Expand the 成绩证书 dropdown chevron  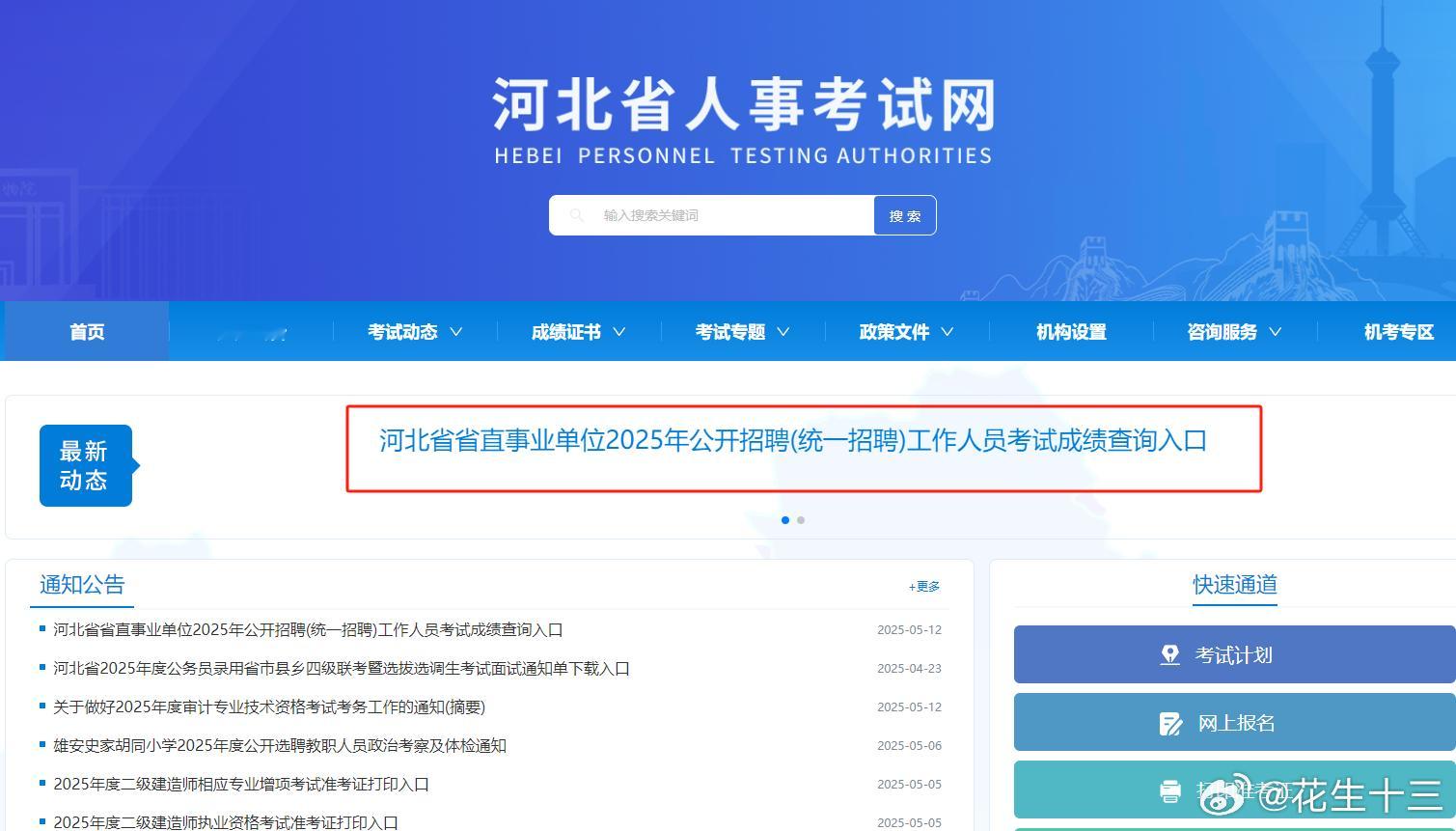pos(619,332)
